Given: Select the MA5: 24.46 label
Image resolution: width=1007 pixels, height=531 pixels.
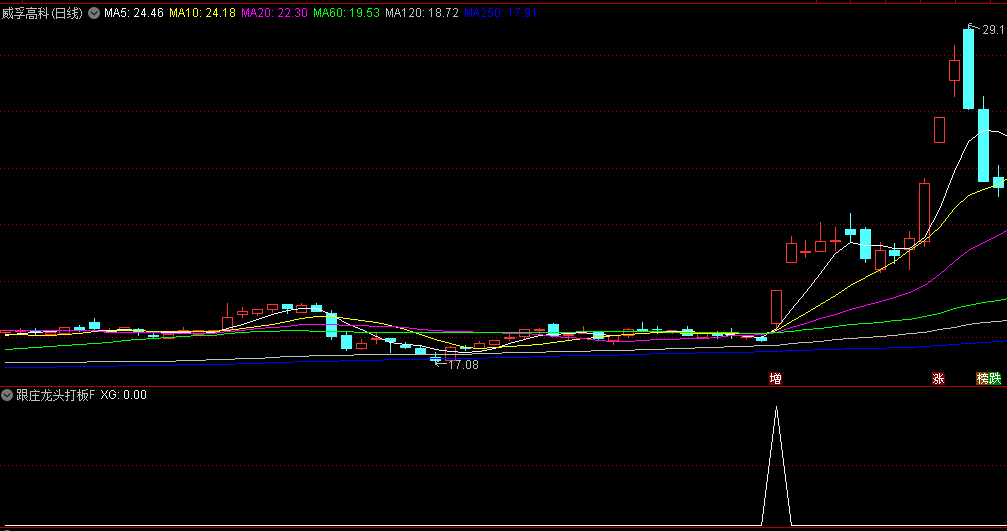Looking at the screenshot, I should (x=134, y=13).
